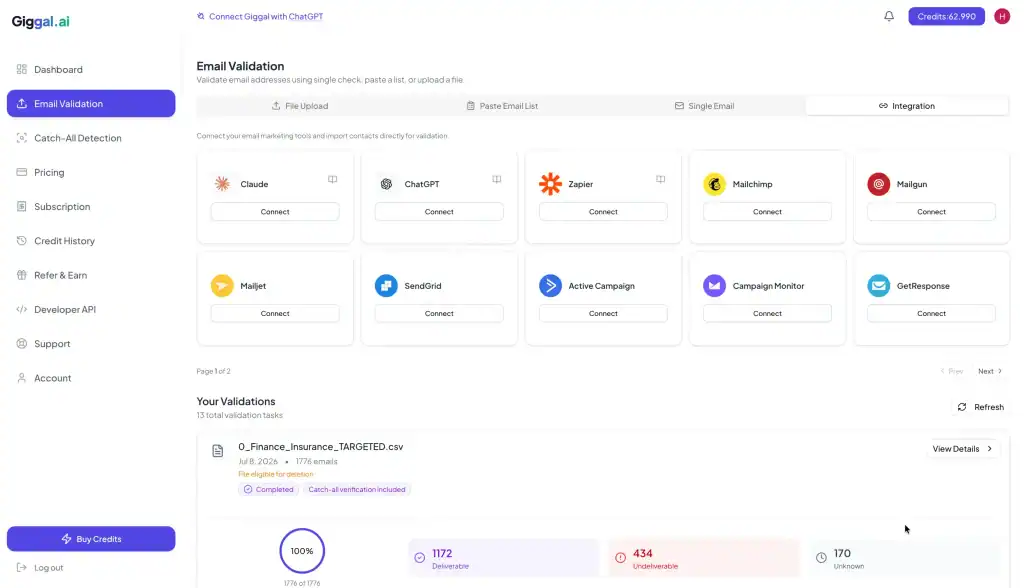The width and height of the screenshot is (1024, 588).
Task: Click the Mailgun logo icon
Action: coord(878,184)
